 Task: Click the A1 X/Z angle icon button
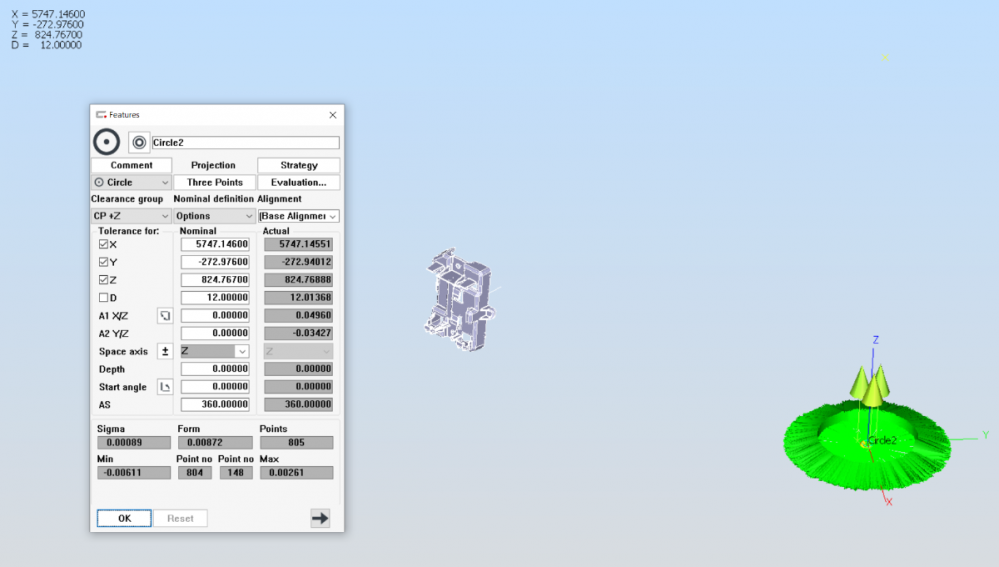coord(165,315)
